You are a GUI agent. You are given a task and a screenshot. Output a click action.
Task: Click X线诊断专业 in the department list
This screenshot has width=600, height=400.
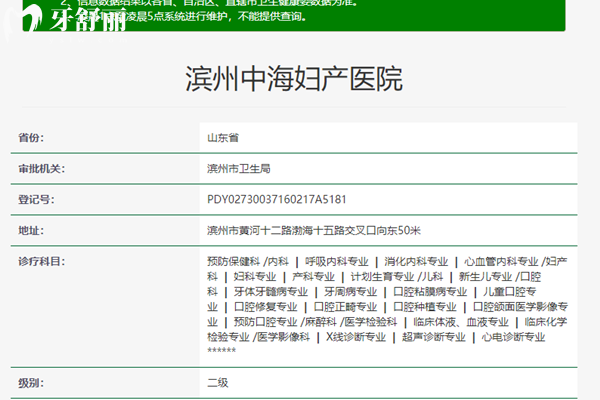pos(355,337)
